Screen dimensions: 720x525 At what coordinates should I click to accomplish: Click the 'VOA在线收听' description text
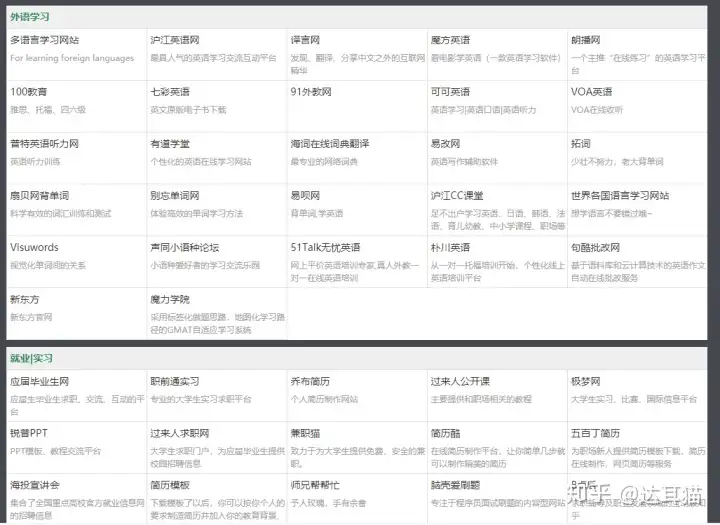click(x=597, y=110)
